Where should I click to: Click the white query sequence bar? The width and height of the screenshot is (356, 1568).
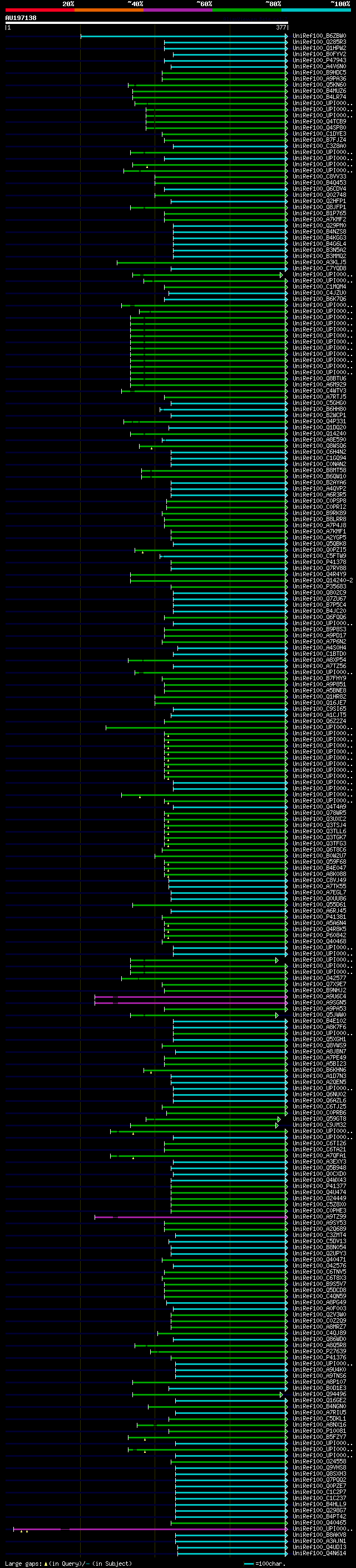147,22
